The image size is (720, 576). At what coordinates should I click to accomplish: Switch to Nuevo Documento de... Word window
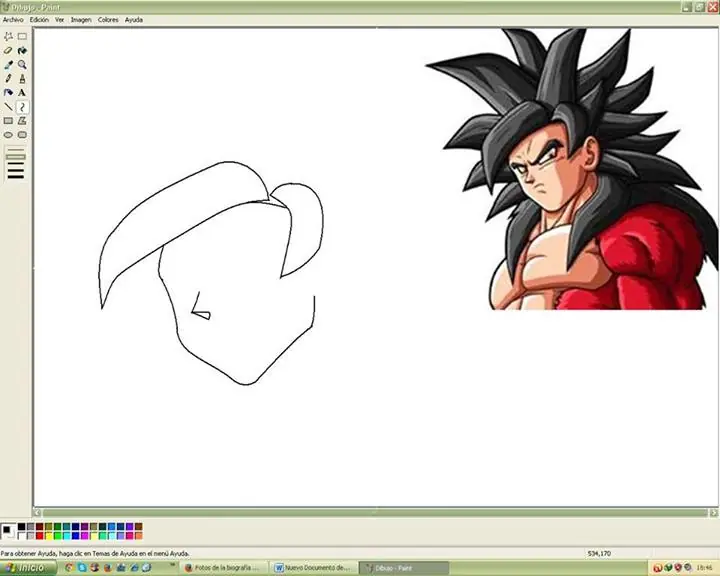click(x=313, y=568)
